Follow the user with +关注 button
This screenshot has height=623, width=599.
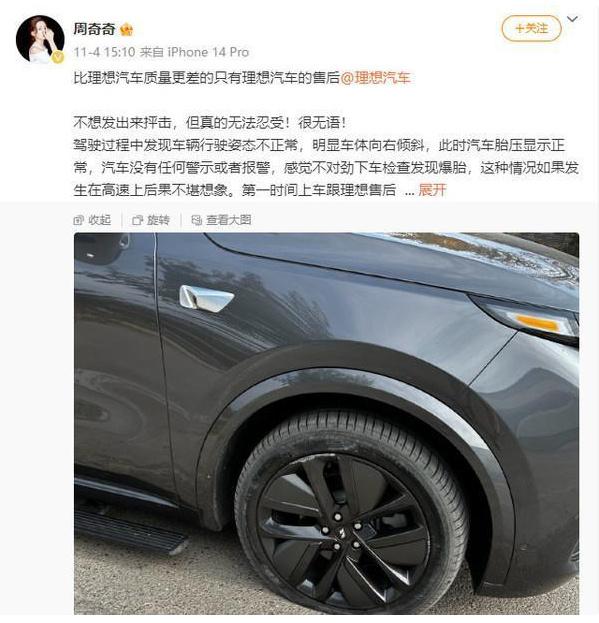[531, 29]
